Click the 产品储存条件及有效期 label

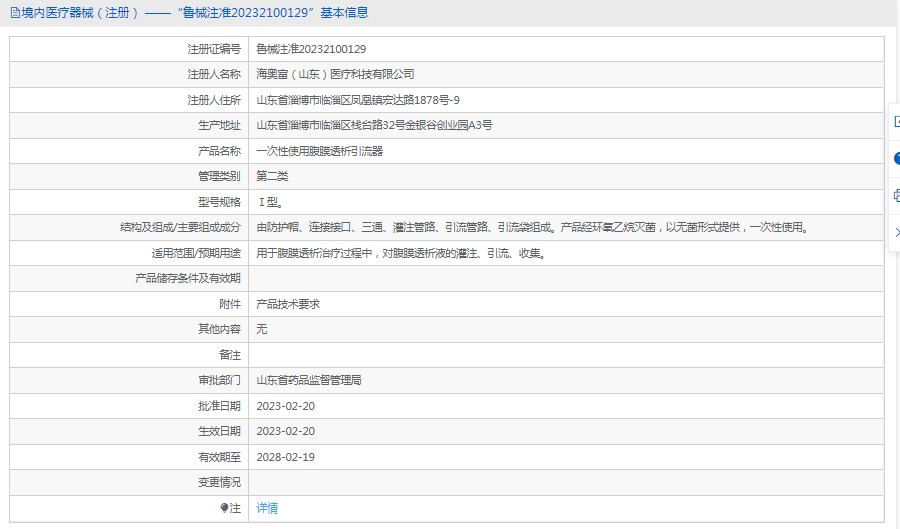(x=188, y=278)
